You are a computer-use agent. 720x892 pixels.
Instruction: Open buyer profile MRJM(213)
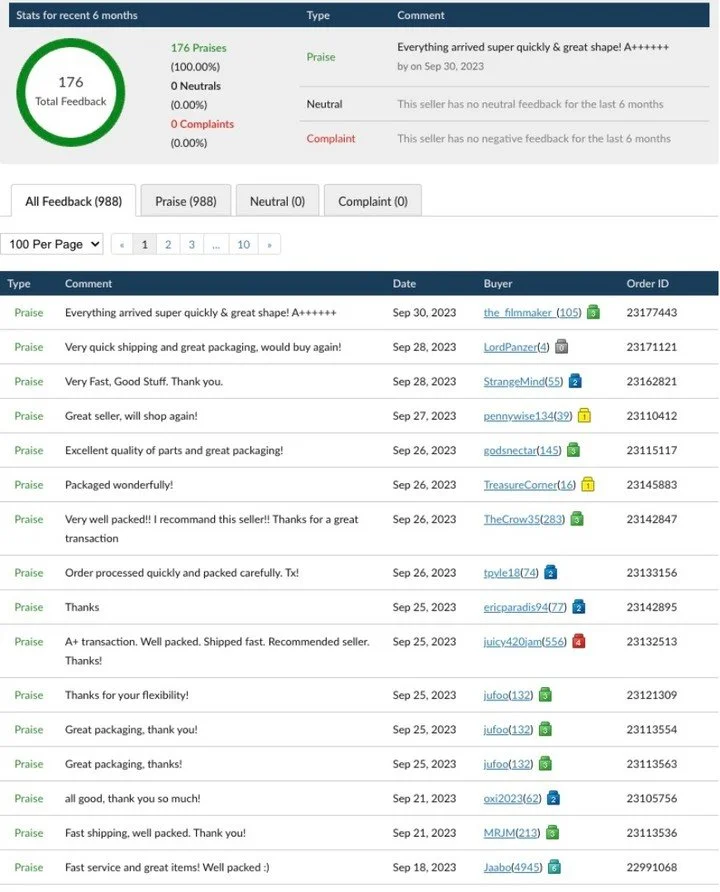[511, 833]
